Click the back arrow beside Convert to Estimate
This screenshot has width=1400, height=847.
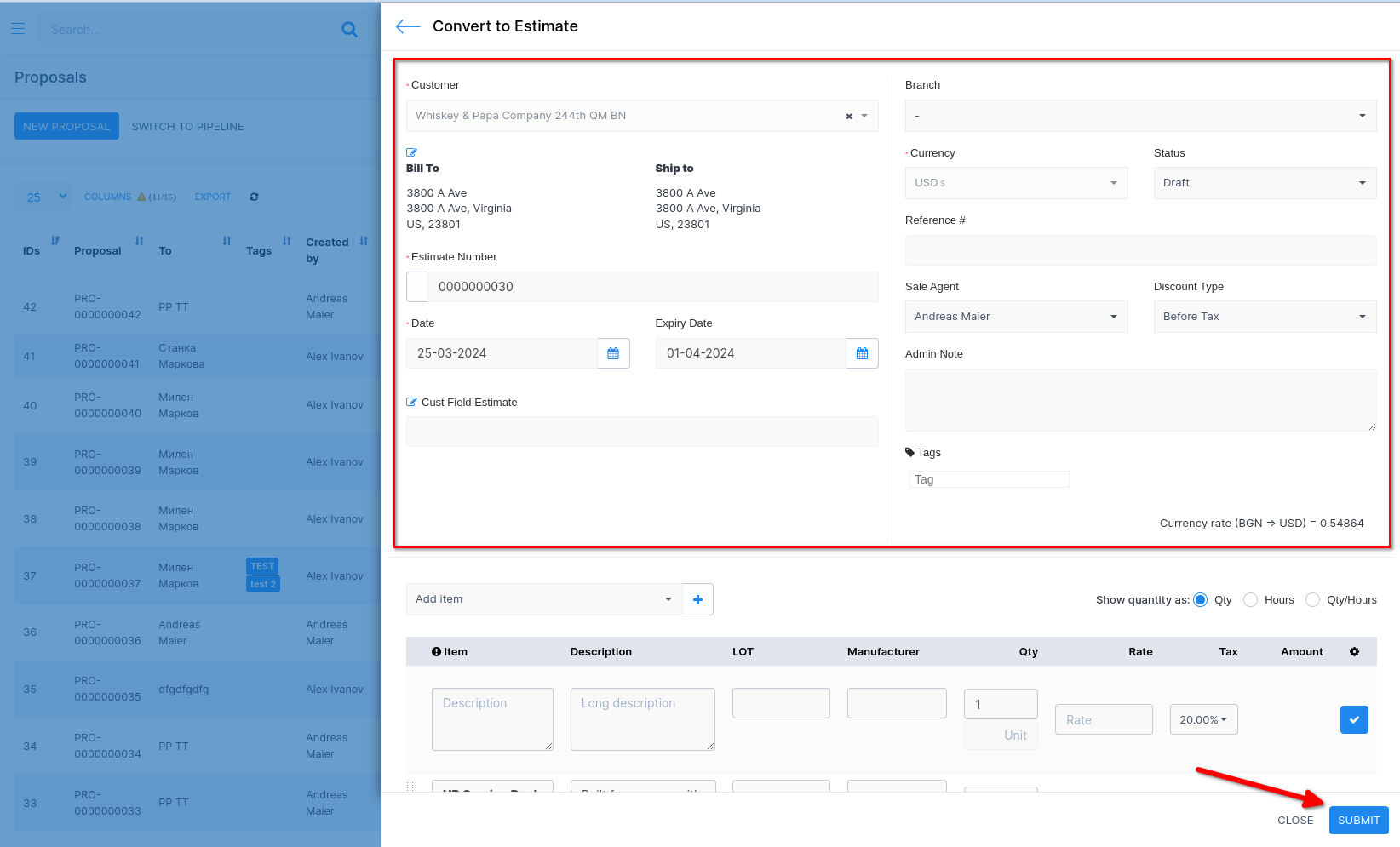point(408,26)
